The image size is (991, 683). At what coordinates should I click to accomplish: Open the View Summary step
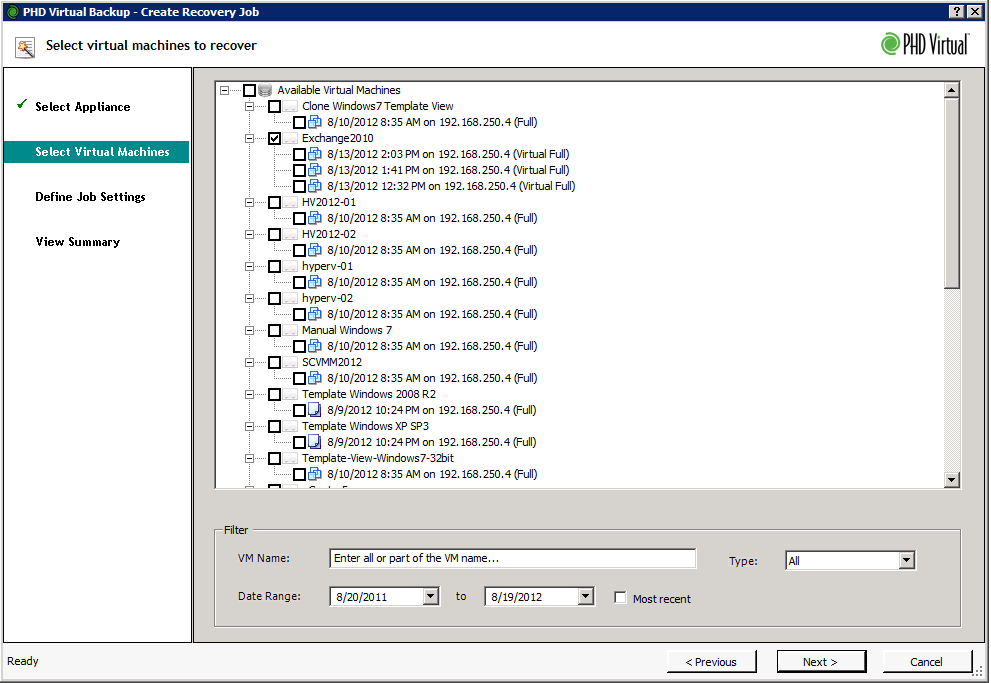click(x=78, y=242)
